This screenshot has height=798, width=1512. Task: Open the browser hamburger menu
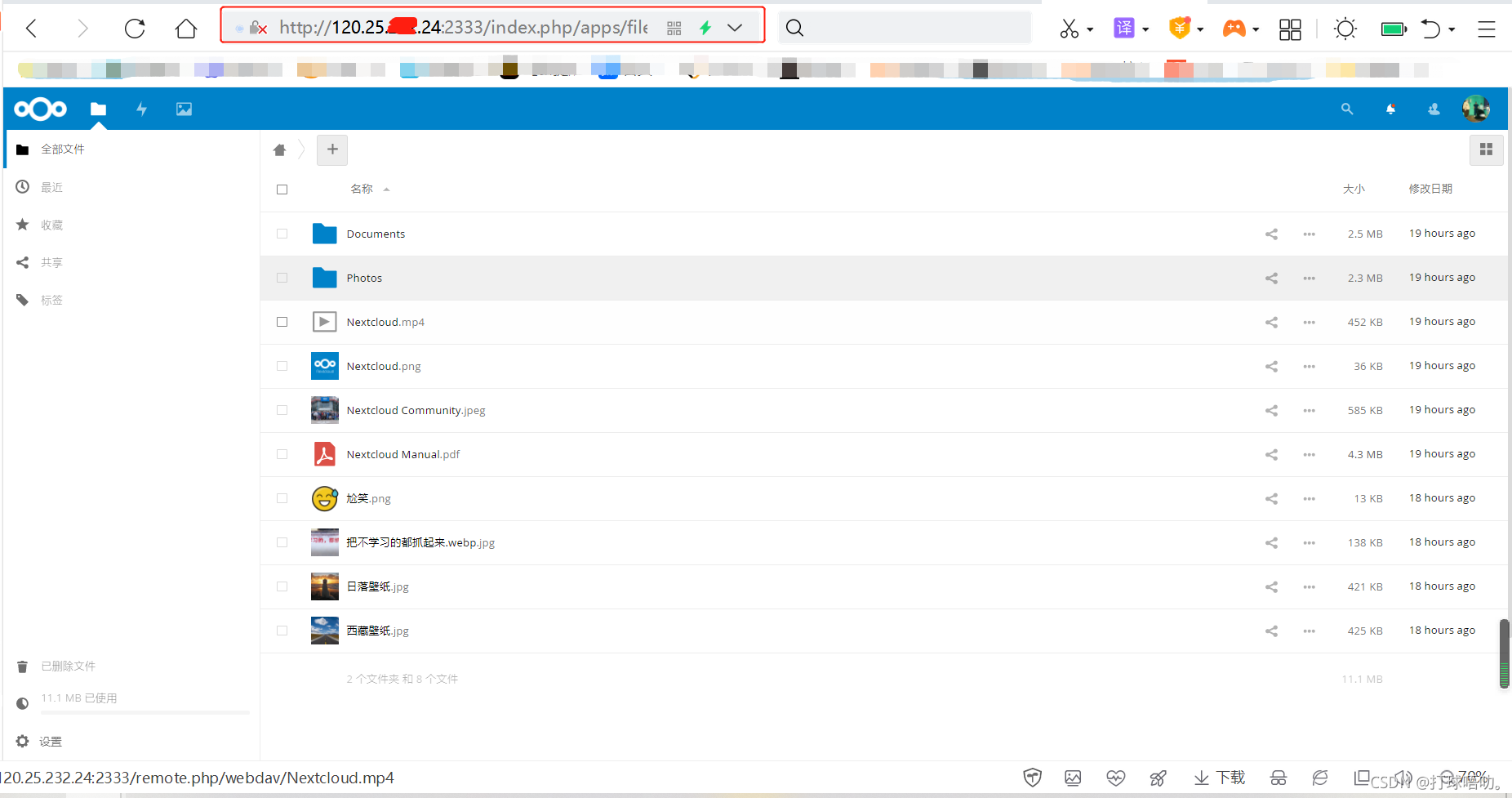1487,29
